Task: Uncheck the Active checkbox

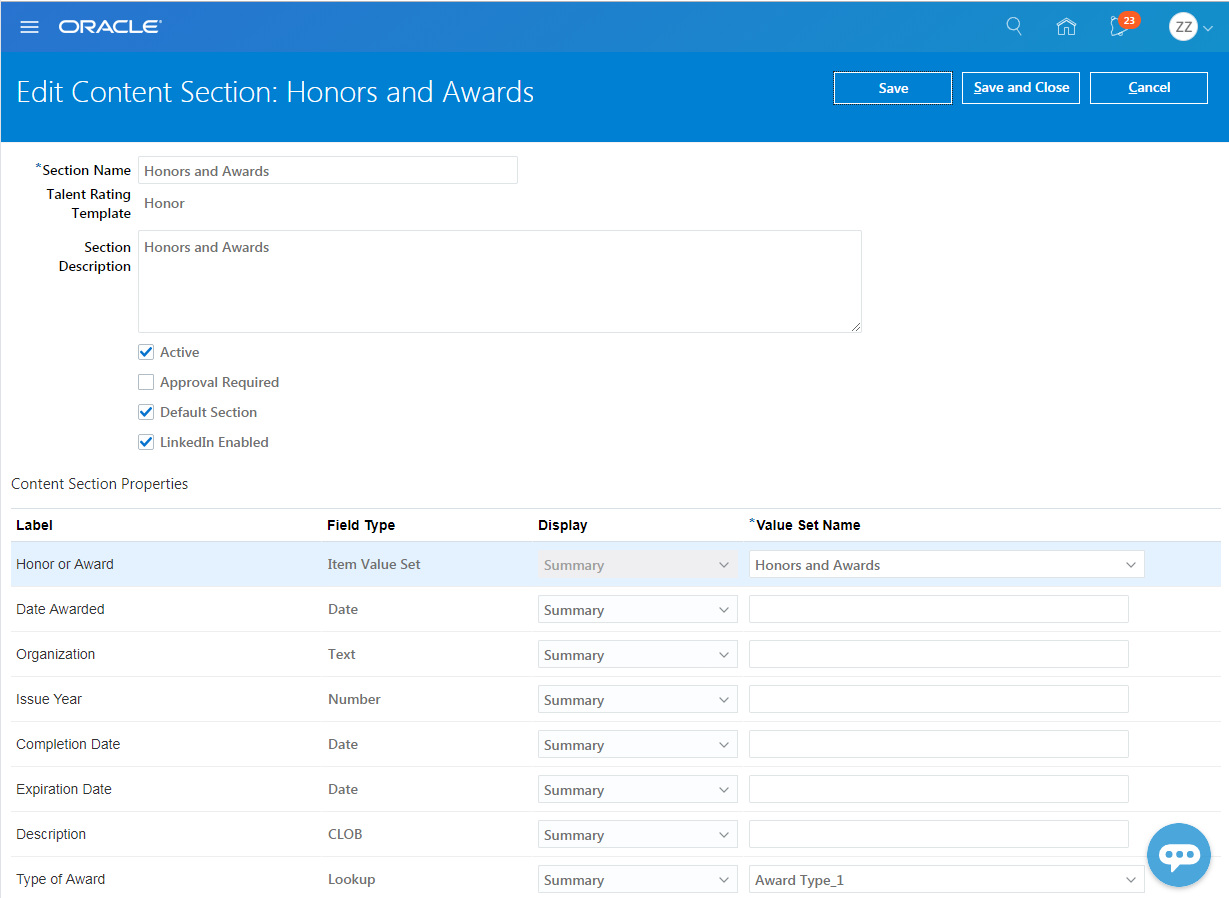Action: point(145,352)
